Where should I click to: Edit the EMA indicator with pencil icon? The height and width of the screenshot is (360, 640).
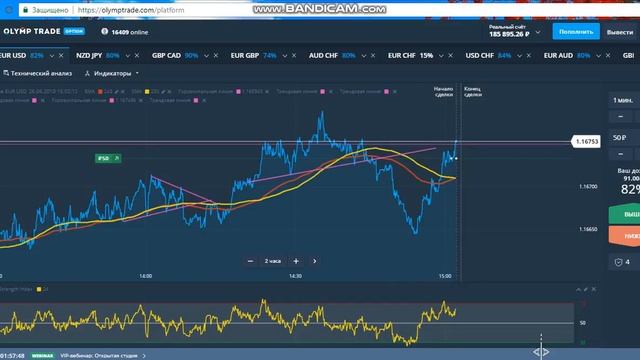tap(117, 92)
